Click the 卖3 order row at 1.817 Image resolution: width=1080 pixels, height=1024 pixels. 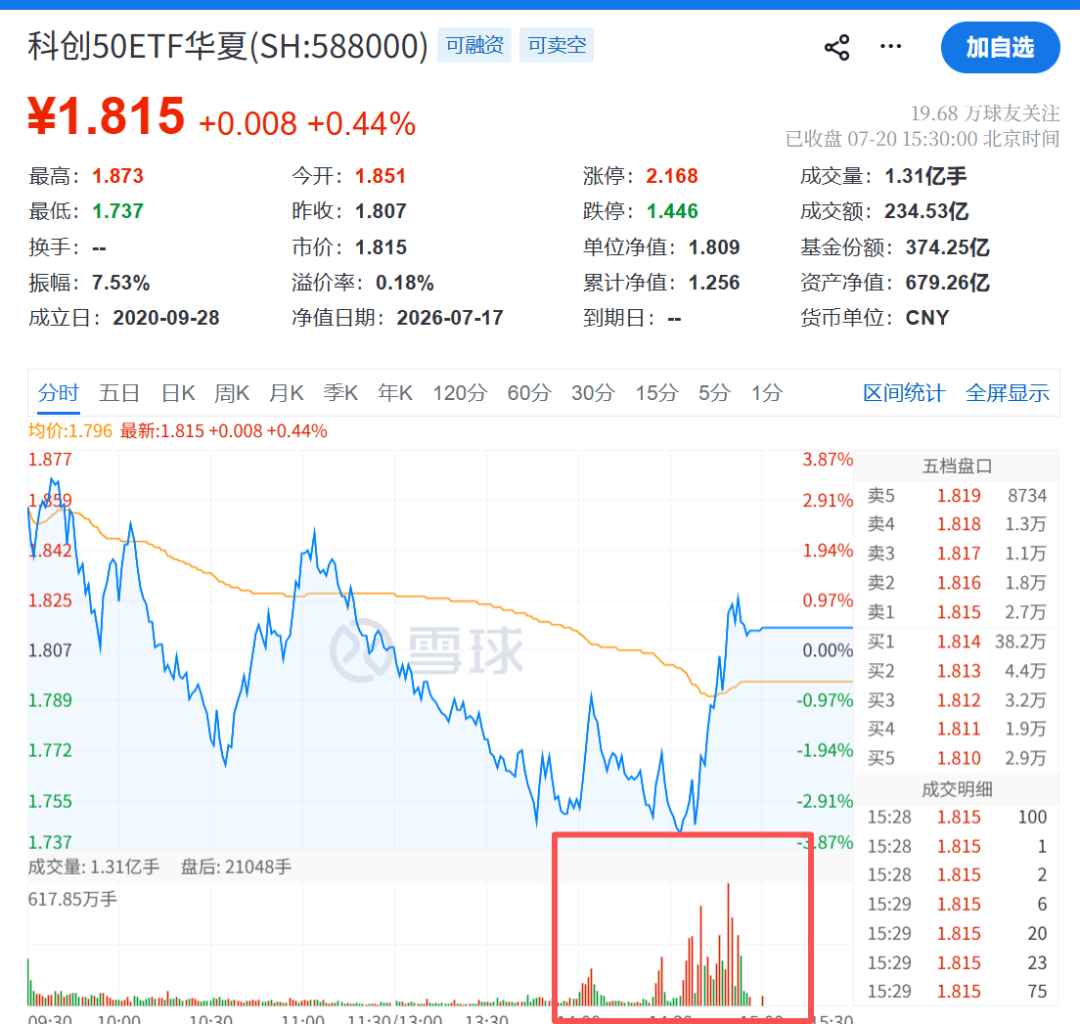tap(957, 554)
